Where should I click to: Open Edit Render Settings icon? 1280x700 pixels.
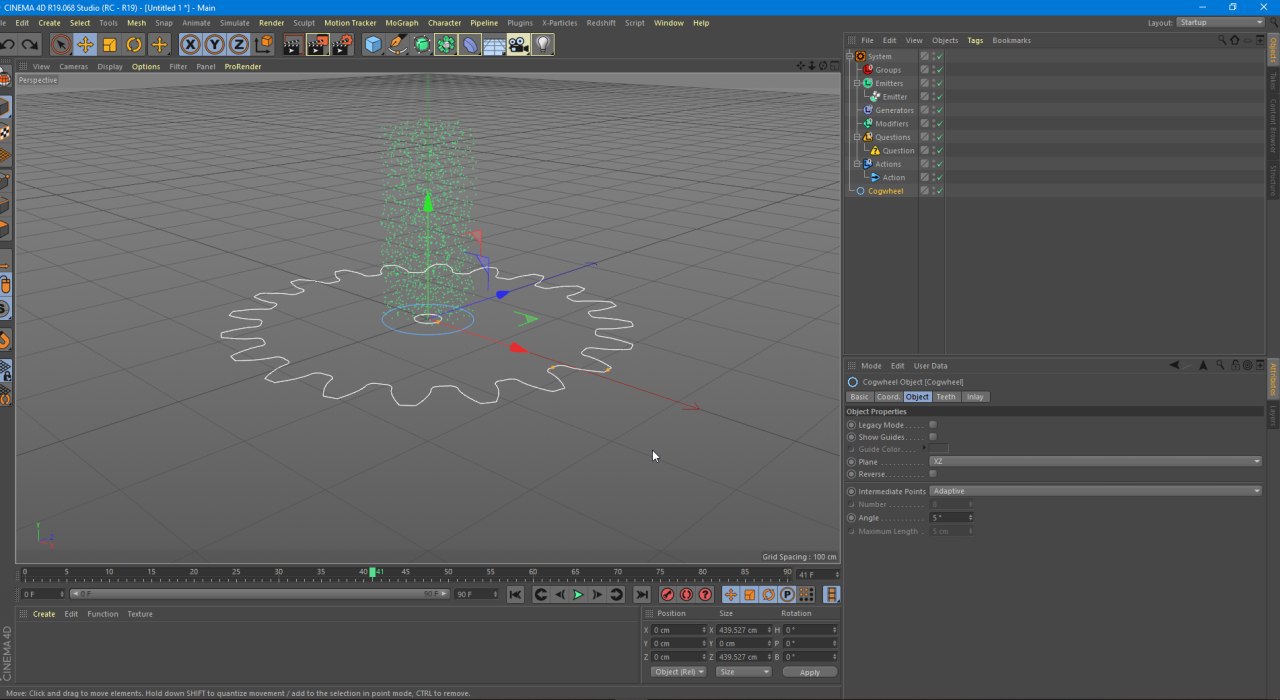(343, 44)
